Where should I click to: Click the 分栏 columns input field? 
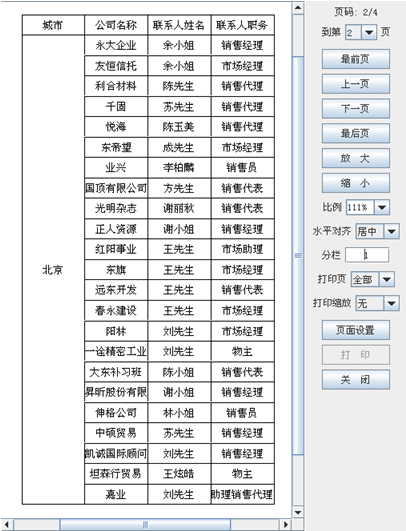pos(367,255)
